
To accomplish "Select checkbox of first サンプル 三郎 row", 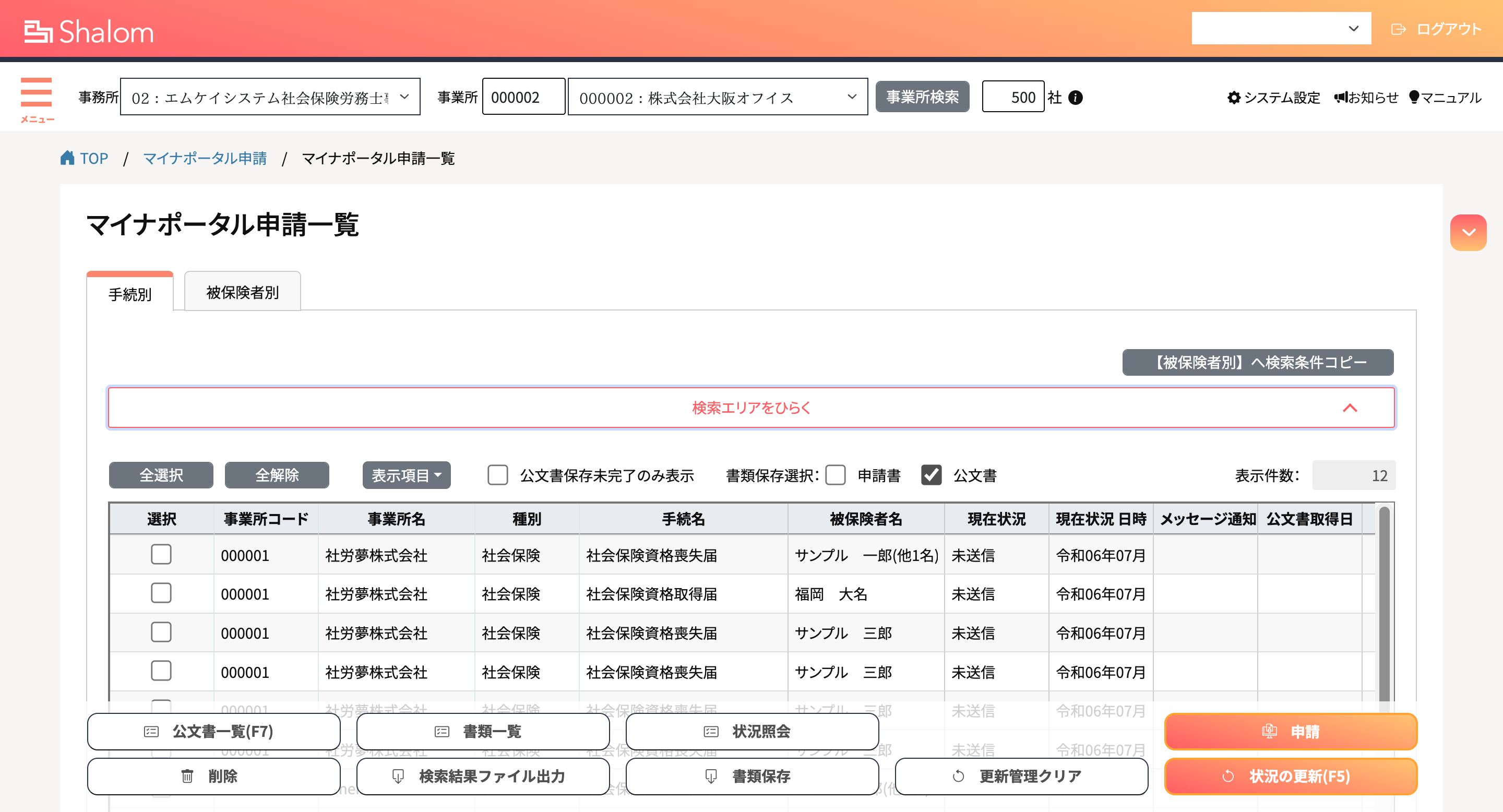I will point(161,633).
